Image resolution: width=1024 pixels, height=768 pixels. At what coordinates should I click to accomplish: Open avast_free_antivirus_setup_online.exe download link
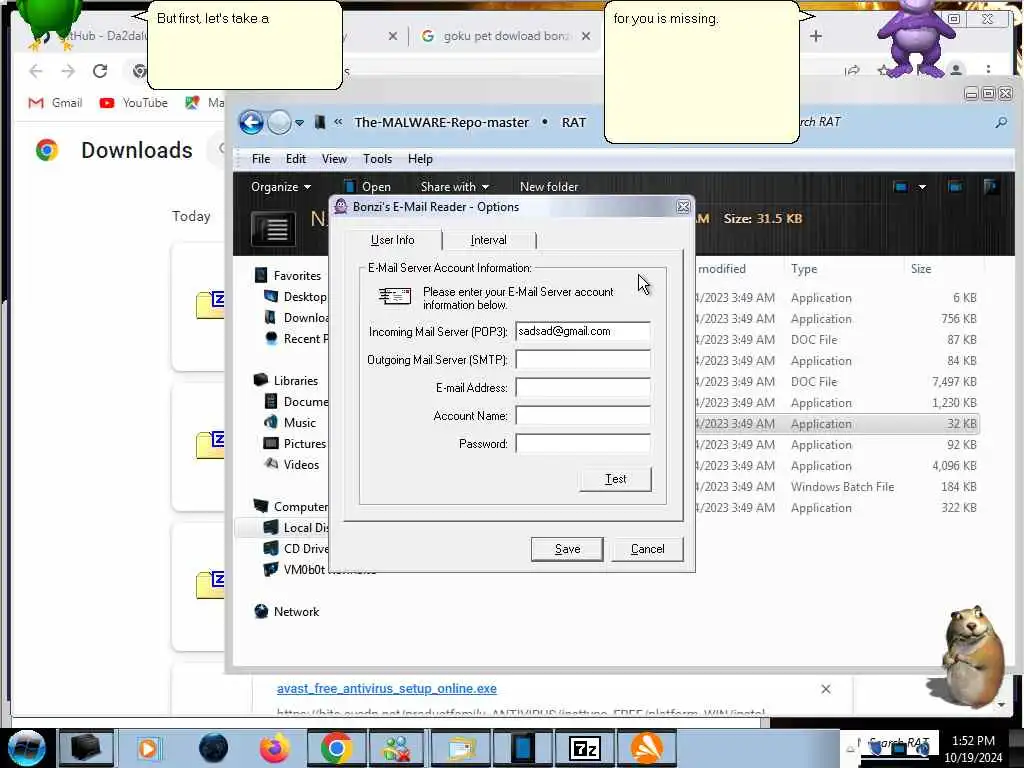387,688
